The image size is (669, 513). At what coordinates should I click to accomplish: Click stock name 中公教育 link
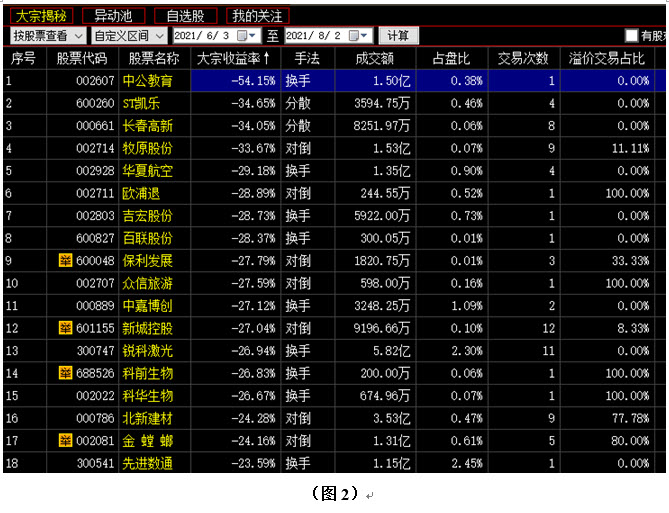coord(147,80)
